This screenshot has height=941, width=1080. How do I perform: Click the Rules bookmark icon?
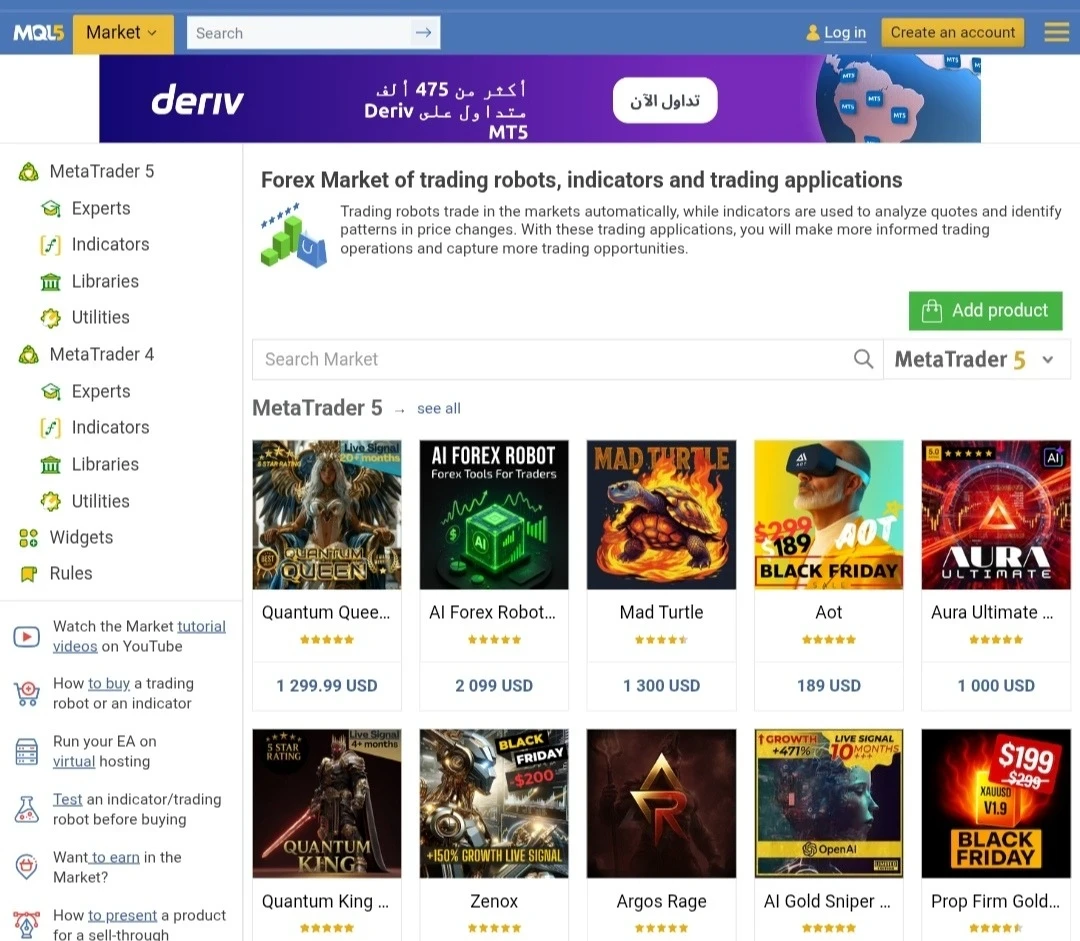pos(29,573)
